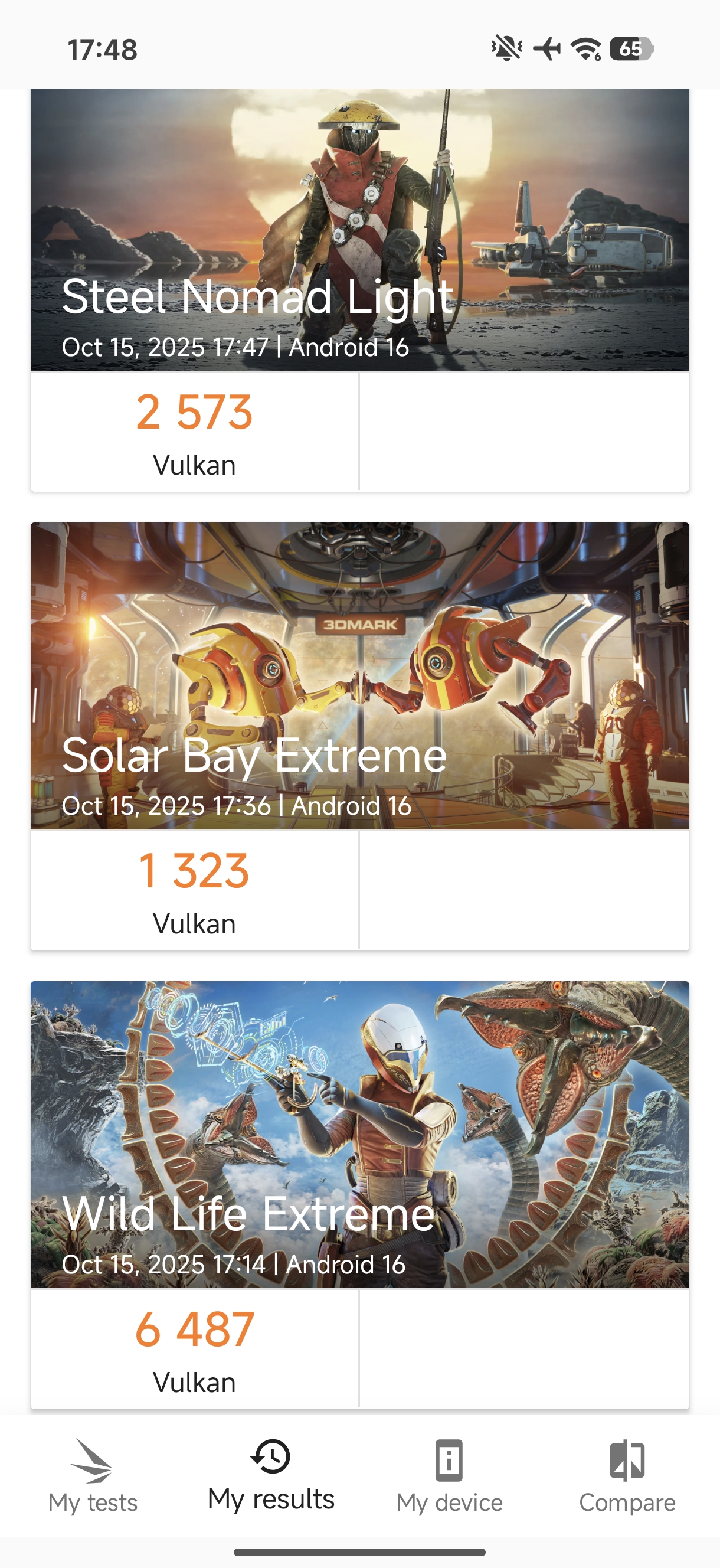Viewport: 720px width, 1568px height.
Task: Tap the Wi-Fi status icon
Action: click(x=585, y=48)
